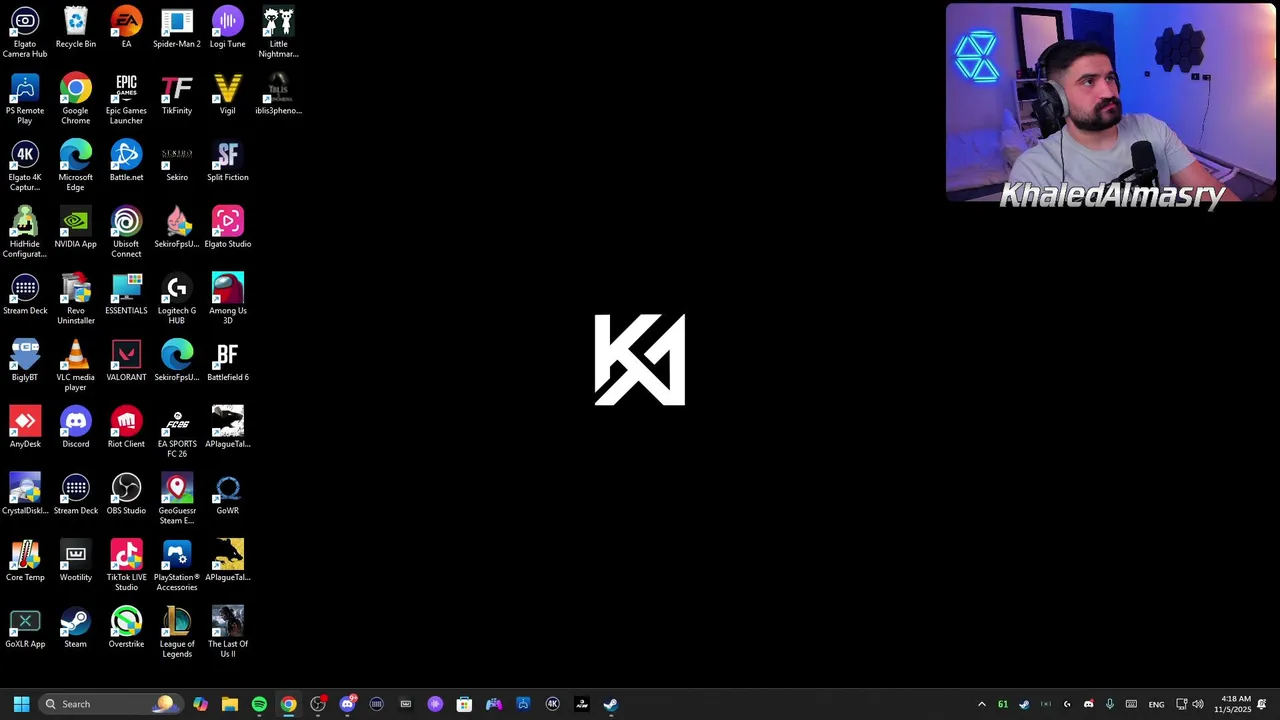Open Copilot from the taskbar
Screen dimensions: 1280x720
(201, 704)
